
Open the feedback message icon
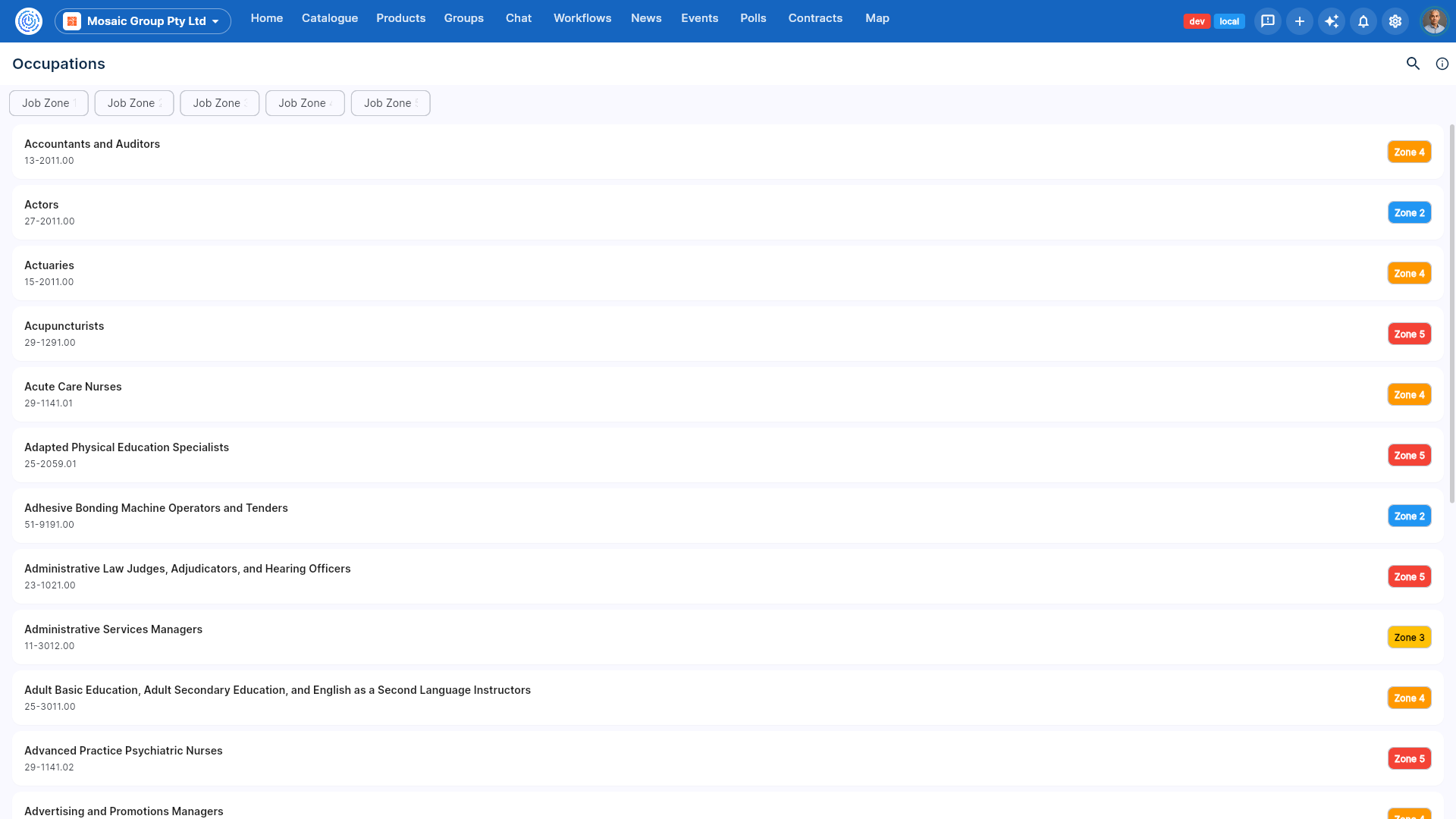click(x=1268, y=21)
